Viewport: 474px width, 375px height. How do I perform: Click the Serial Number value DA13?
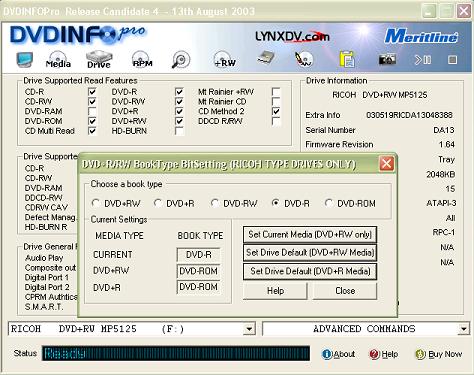444,130
